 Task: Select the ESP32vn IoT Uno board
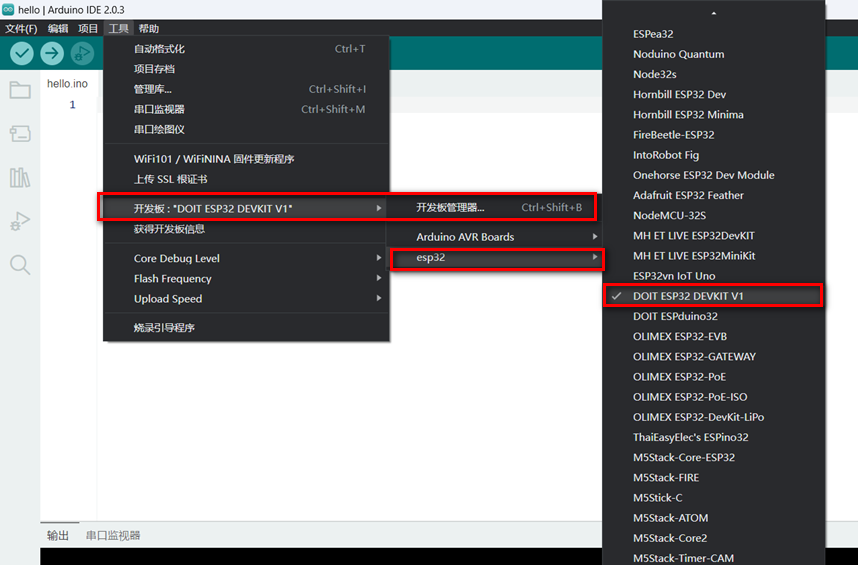coord(714,276)
